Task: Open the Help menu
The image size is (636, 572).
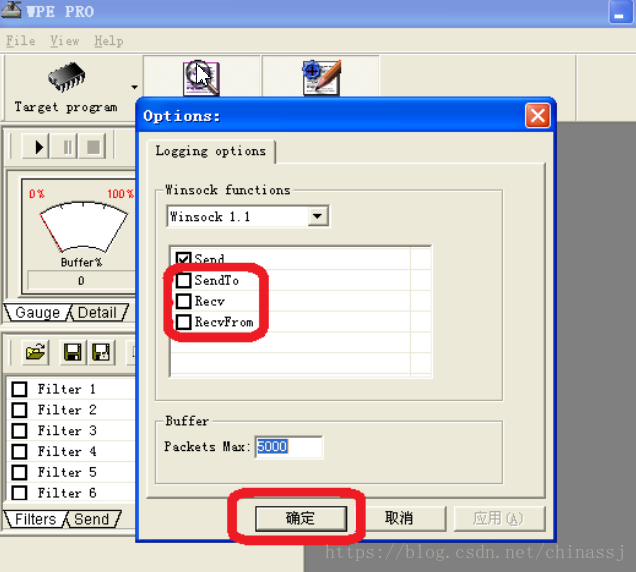Action: coord(109,41)
